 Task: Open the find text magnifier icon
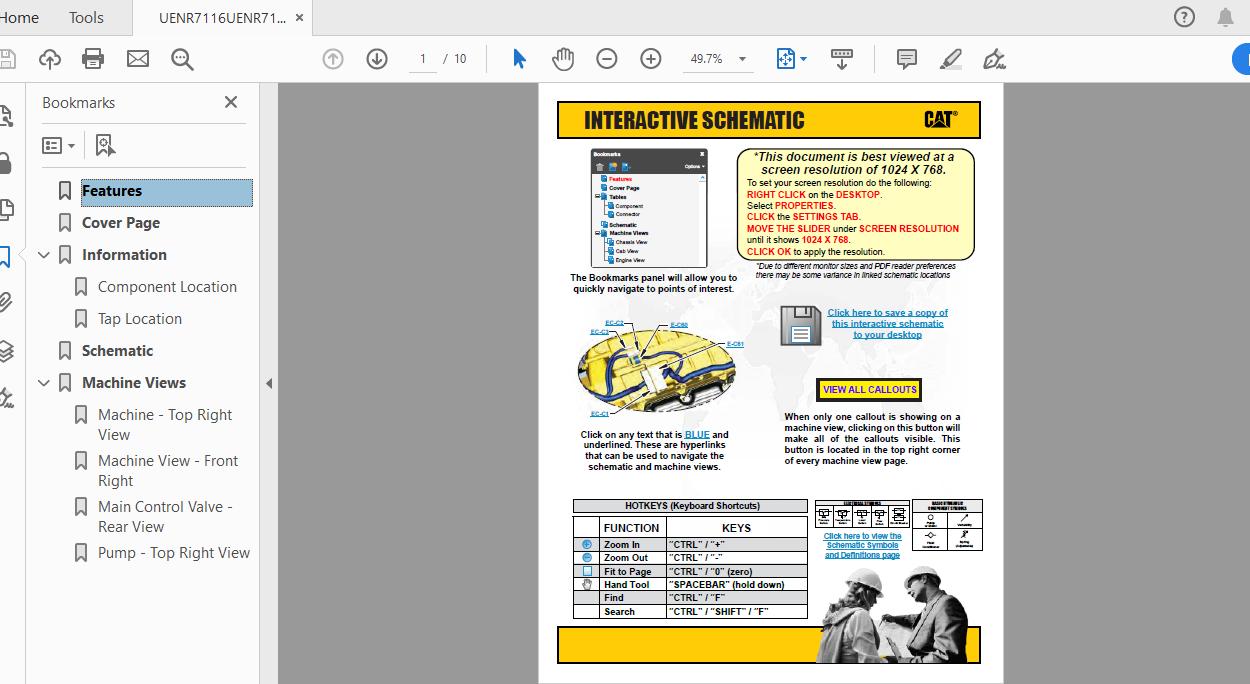(x=182, y=59)
